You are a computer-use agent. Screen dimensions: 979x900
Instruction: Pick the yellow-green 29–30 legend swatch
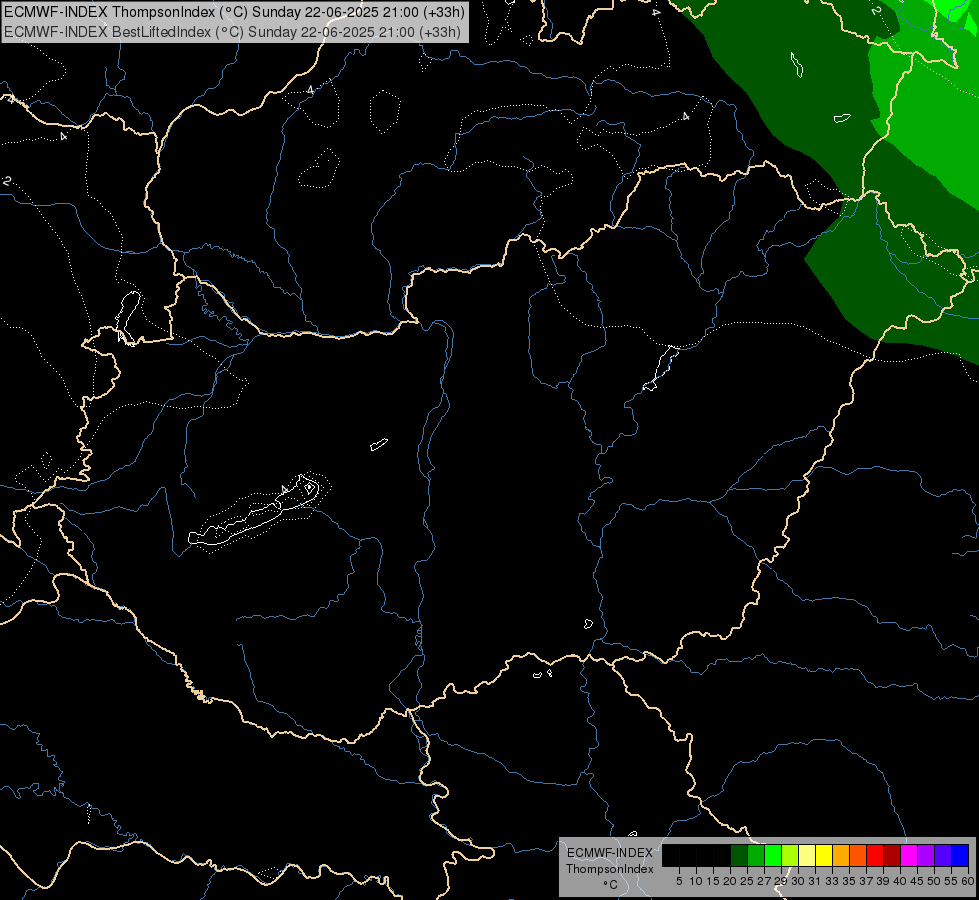[x=790, y=855]
